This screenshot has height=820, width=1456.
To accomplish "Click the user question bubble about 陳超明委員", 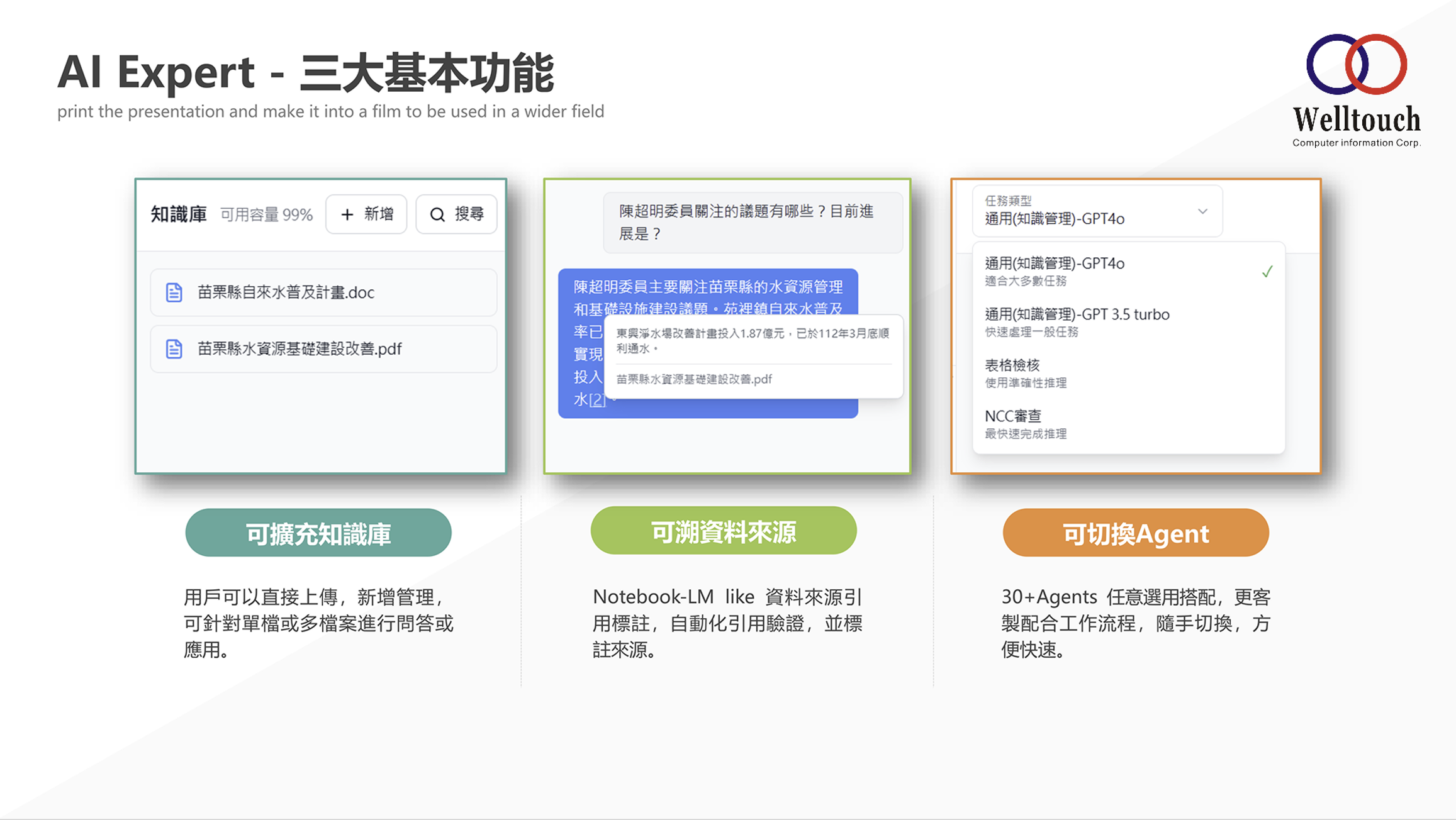I will (752, 223).
